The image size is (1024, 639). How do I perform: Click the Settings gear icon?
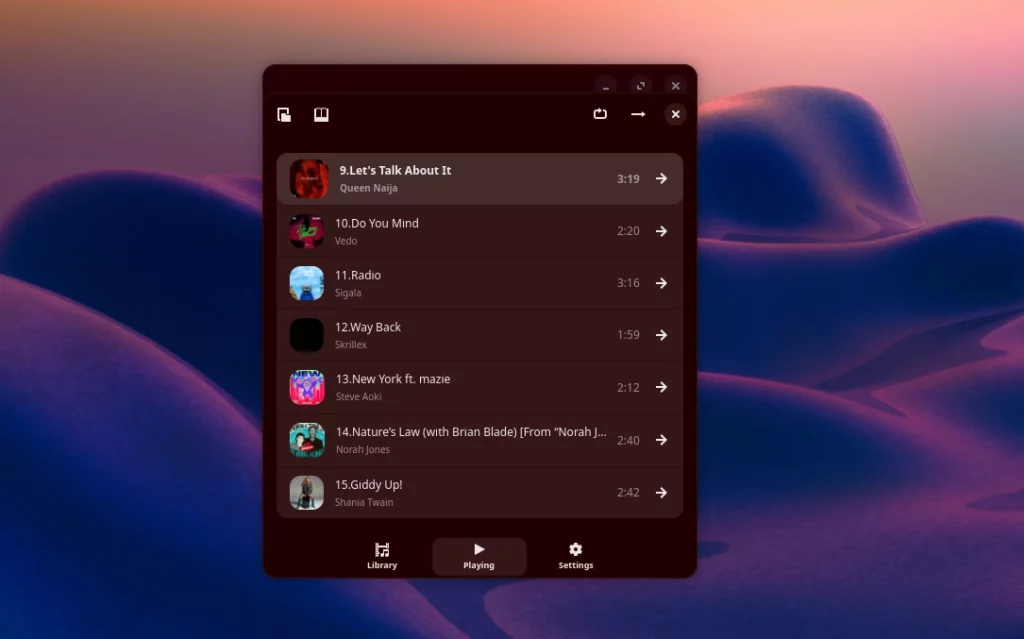[x=575, y=548]
